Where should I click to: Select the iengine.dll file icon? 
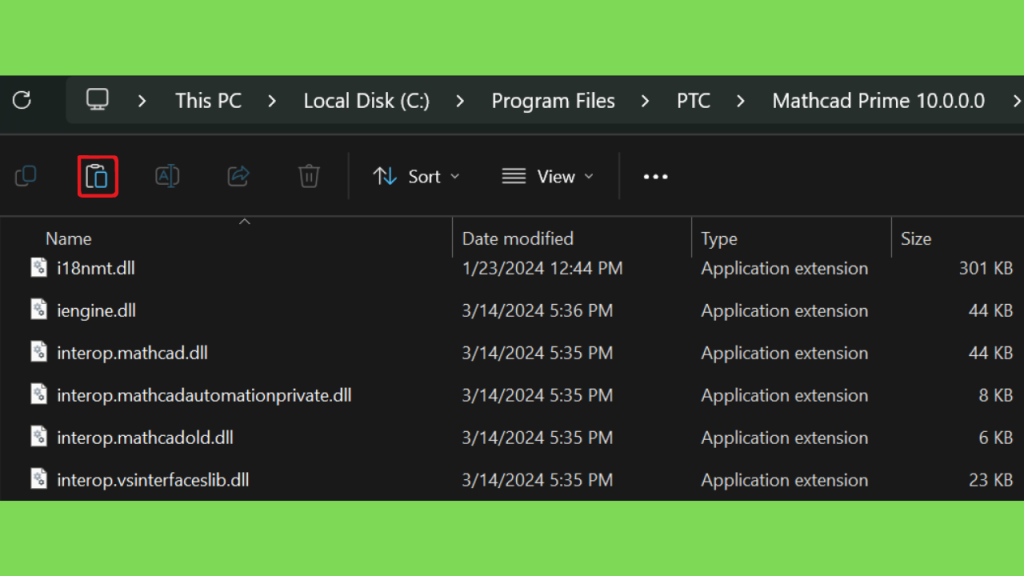tap(39, 310)
